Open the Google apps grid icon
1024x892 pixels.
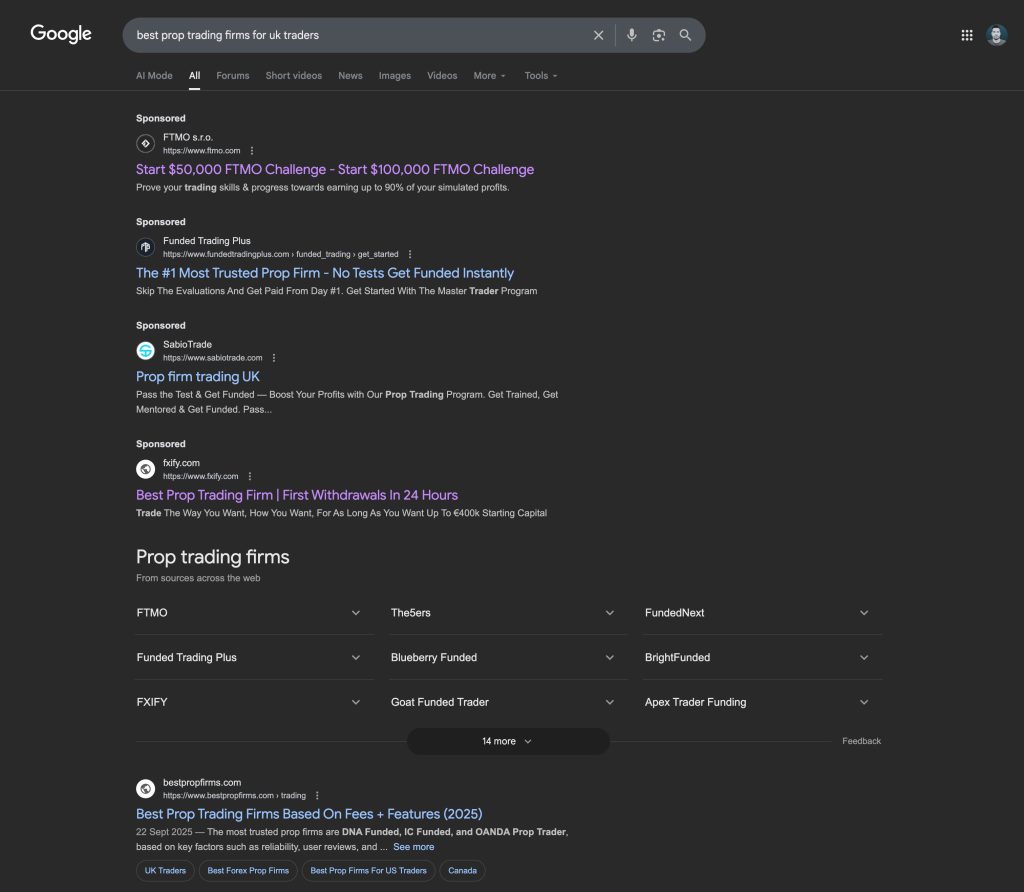coord(967,35)
